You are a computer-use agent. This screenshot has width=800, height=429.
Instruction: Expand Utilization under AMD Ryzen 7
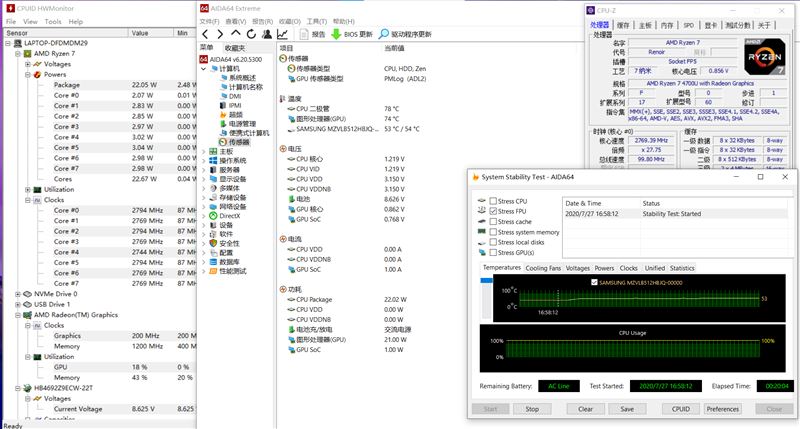click(x=28, y=190)
